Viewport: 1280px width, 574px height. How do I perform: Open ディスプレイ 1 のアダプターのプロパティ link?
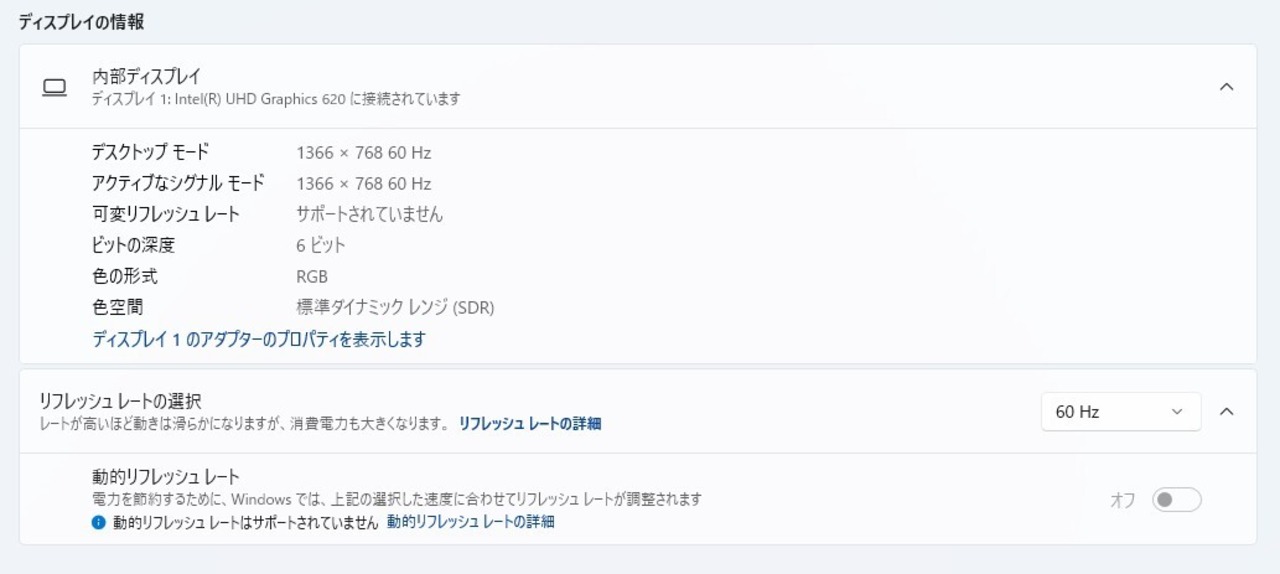coord(259,339)
